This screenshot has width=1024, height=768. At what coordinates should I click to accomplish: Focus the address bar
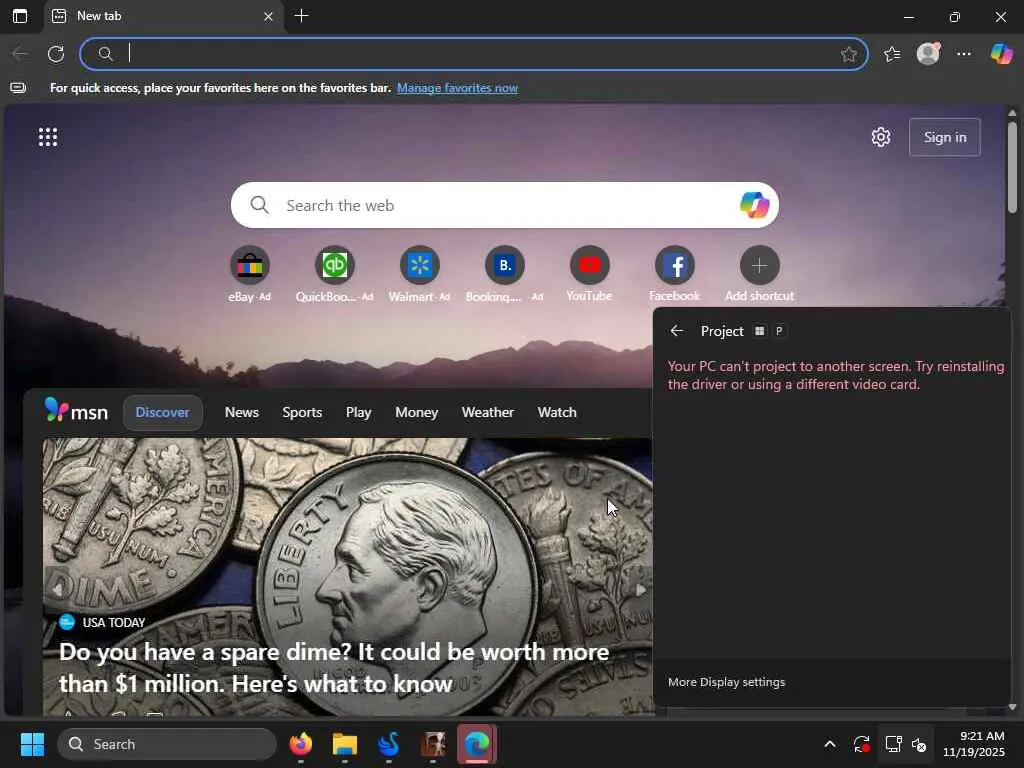(x=474, y=54)
